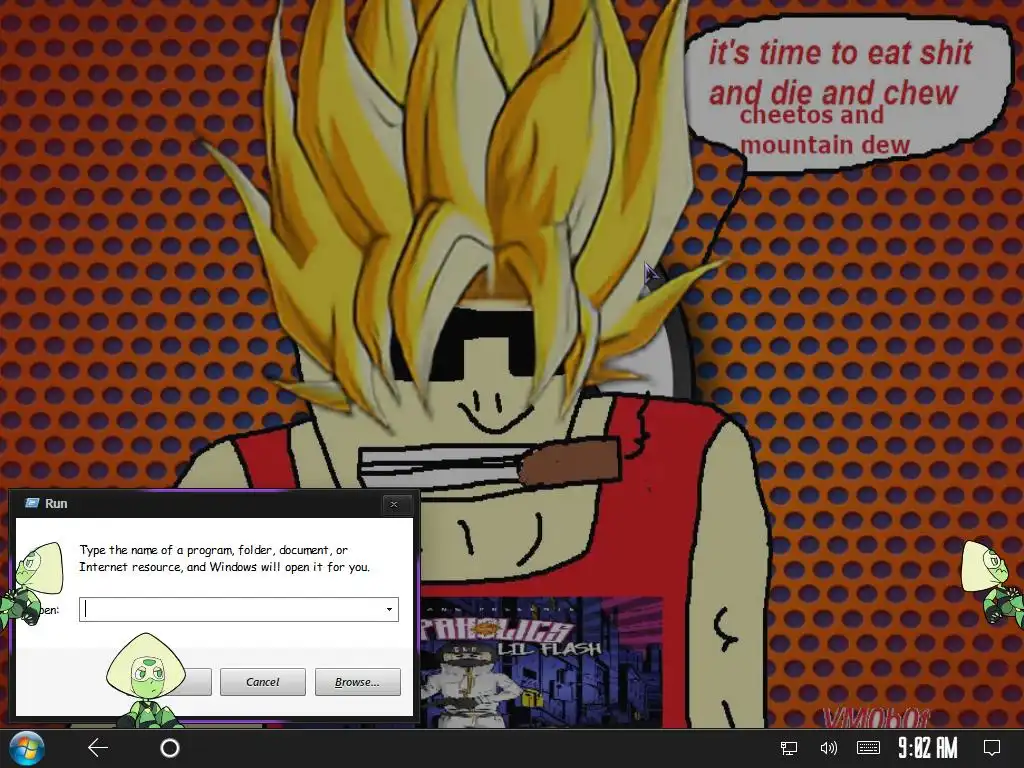Image resolution: width=1024 pixels, height=768 pixels.
Task: Open the volume speaker icon
Action: point(828,748)
